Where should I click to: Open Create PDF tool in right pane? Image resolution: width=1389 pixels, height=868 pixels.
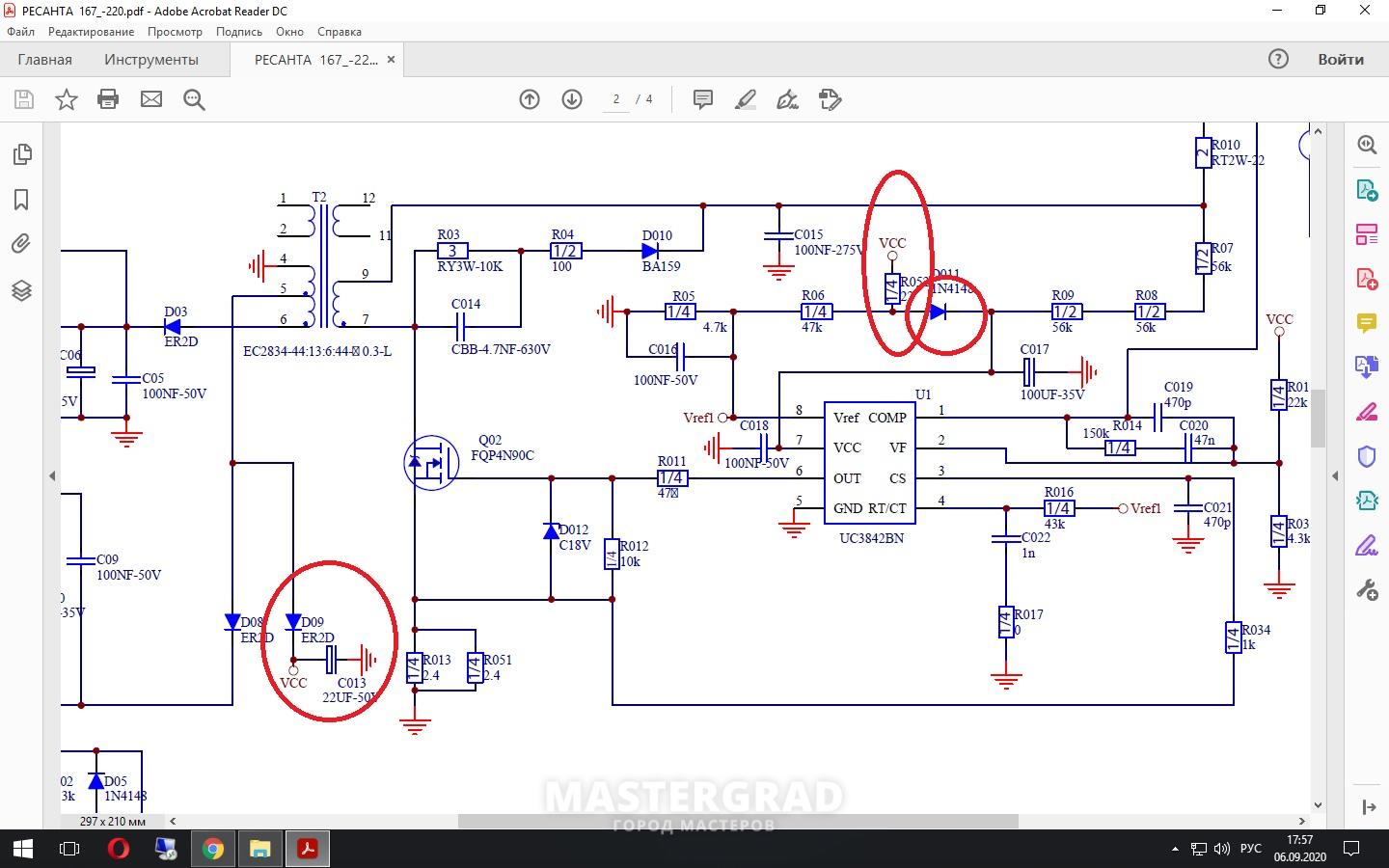(x=1367, y=279)
